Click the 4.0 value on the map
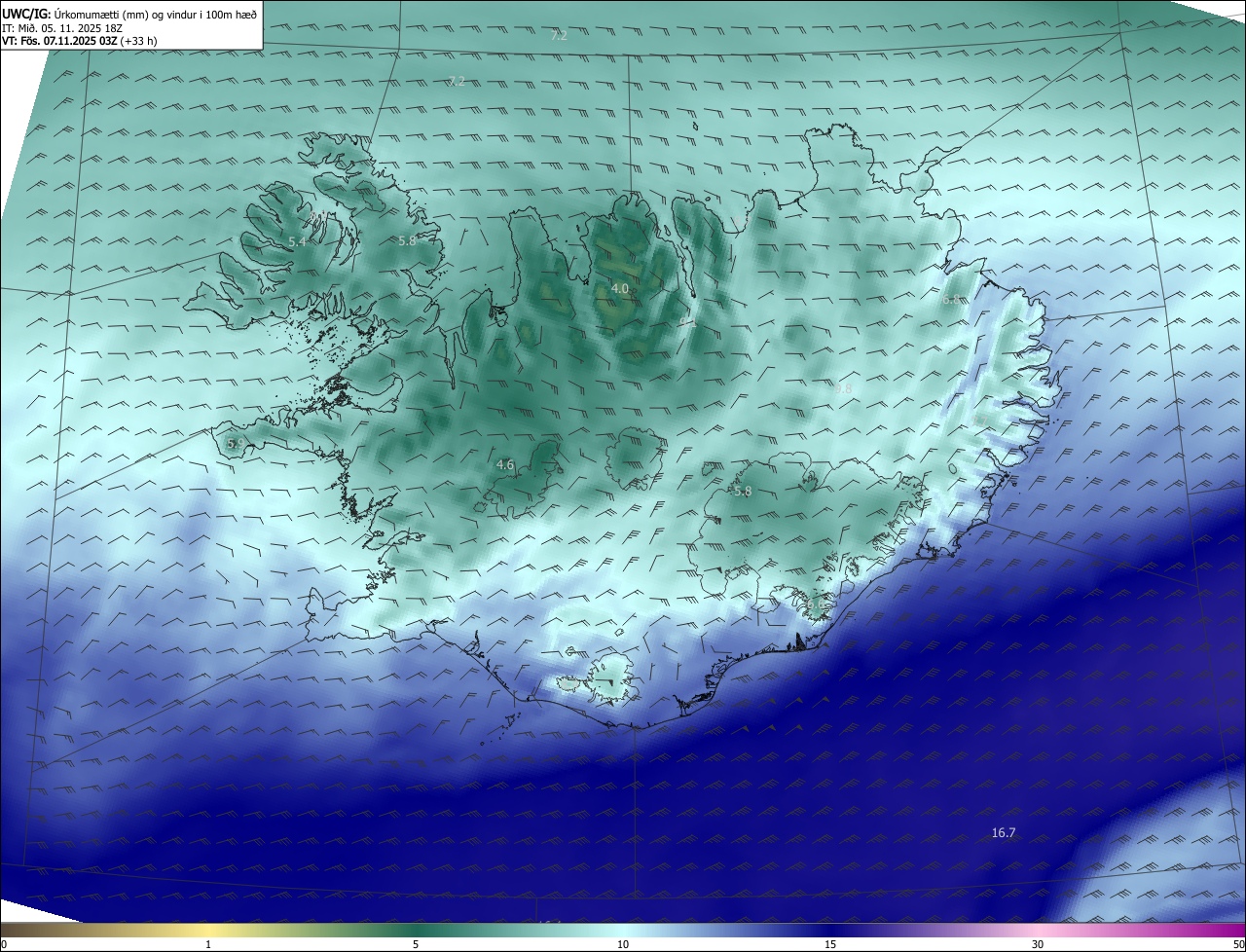 pos(620,288)
